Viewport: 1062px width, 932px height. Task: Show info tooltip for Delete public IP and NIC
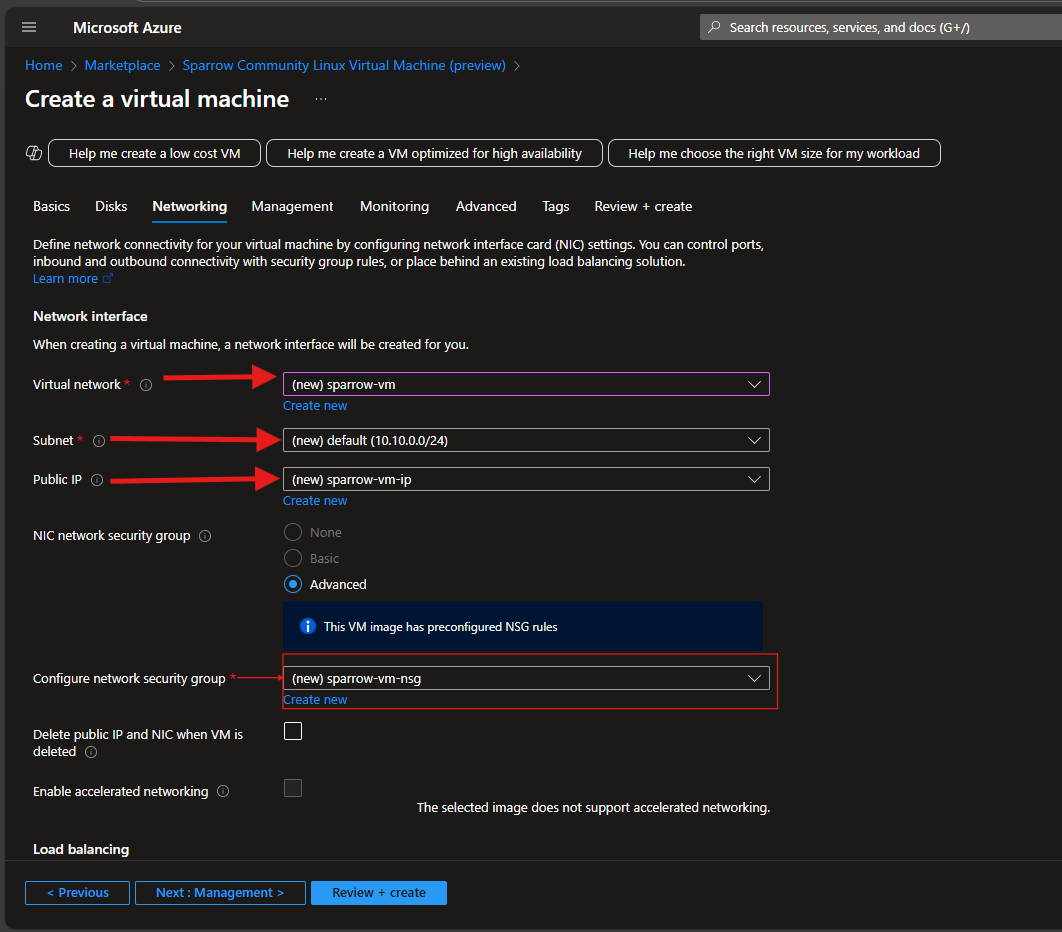point(91,752)
